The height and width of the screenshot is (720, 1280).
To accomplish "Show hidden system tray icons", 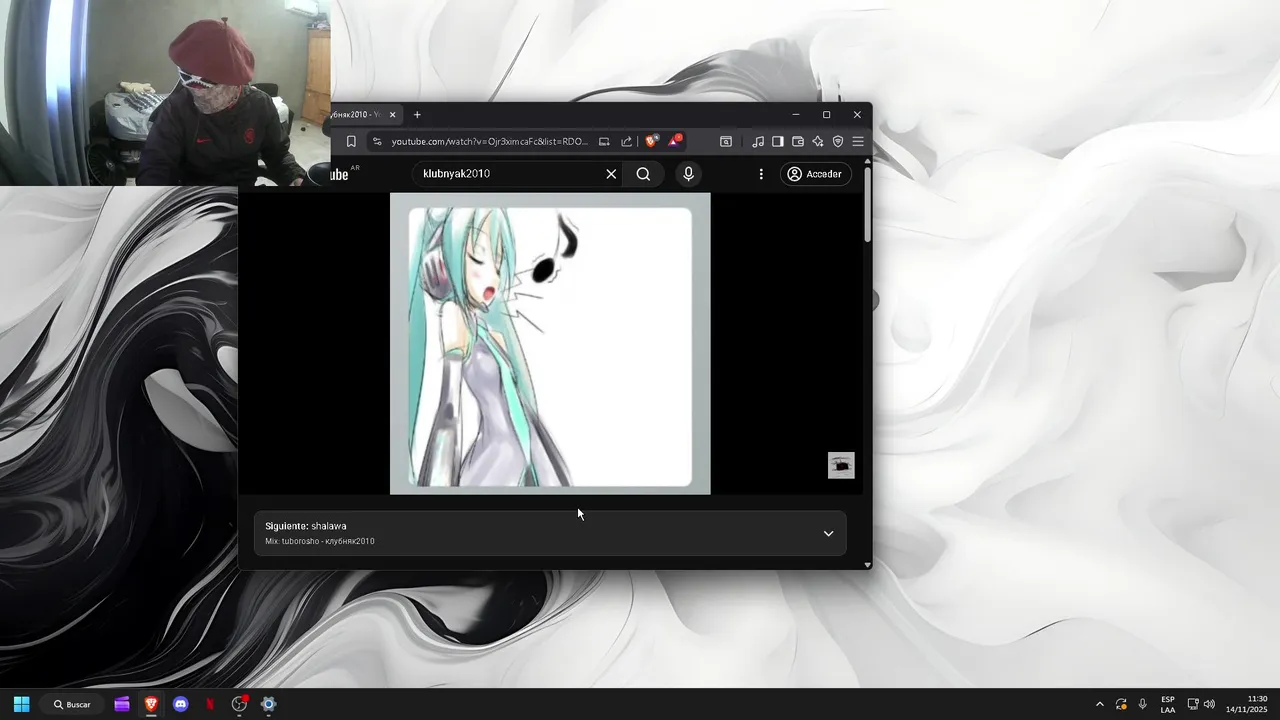I will click(1100, 704).
